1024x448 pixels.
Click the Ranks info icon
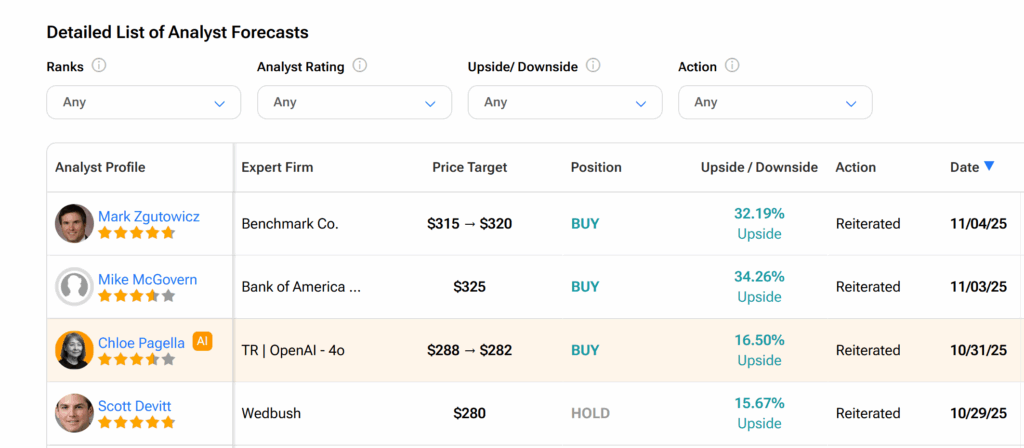[x=99, y=66]
